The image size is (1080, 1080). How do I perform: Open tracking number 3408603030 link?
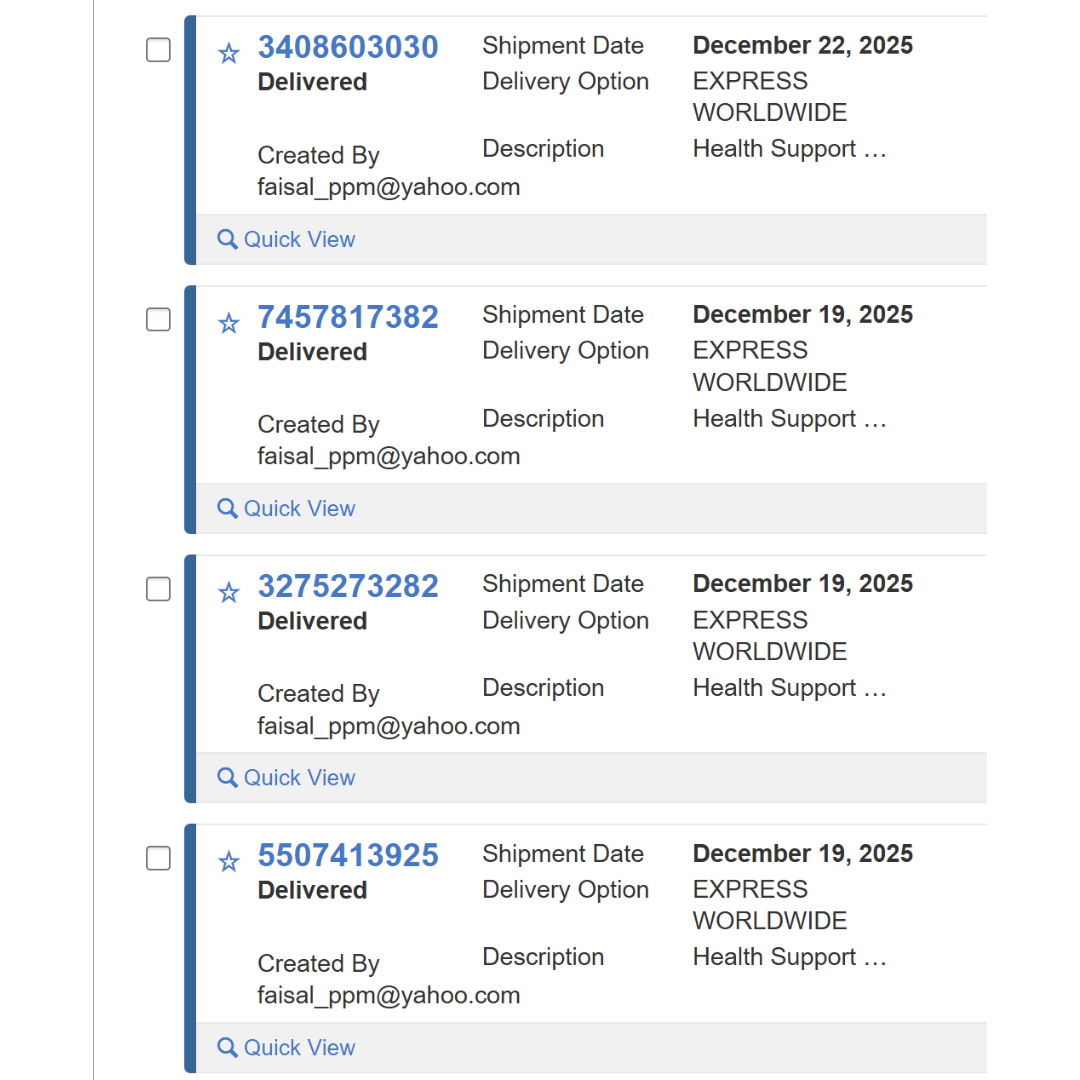pyautogui.click(x=348, y=47)
